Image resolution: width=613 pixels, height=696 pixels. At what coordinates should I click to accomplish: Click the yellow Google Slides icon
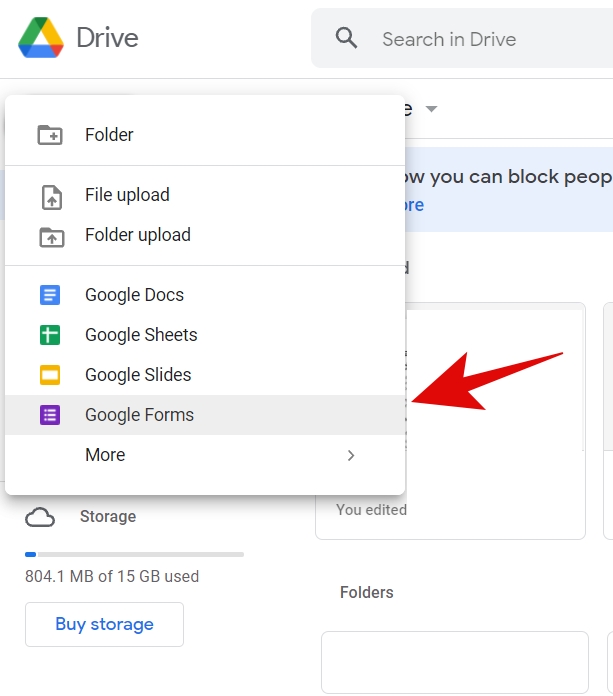50,375
